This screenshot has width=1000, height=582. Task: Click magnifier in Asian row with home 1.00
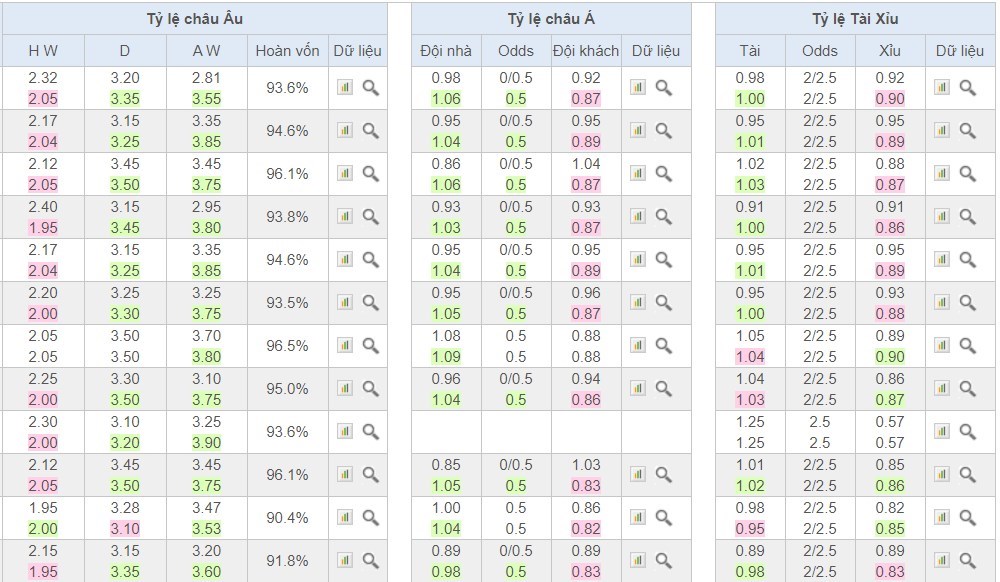[x=664, y=518]
